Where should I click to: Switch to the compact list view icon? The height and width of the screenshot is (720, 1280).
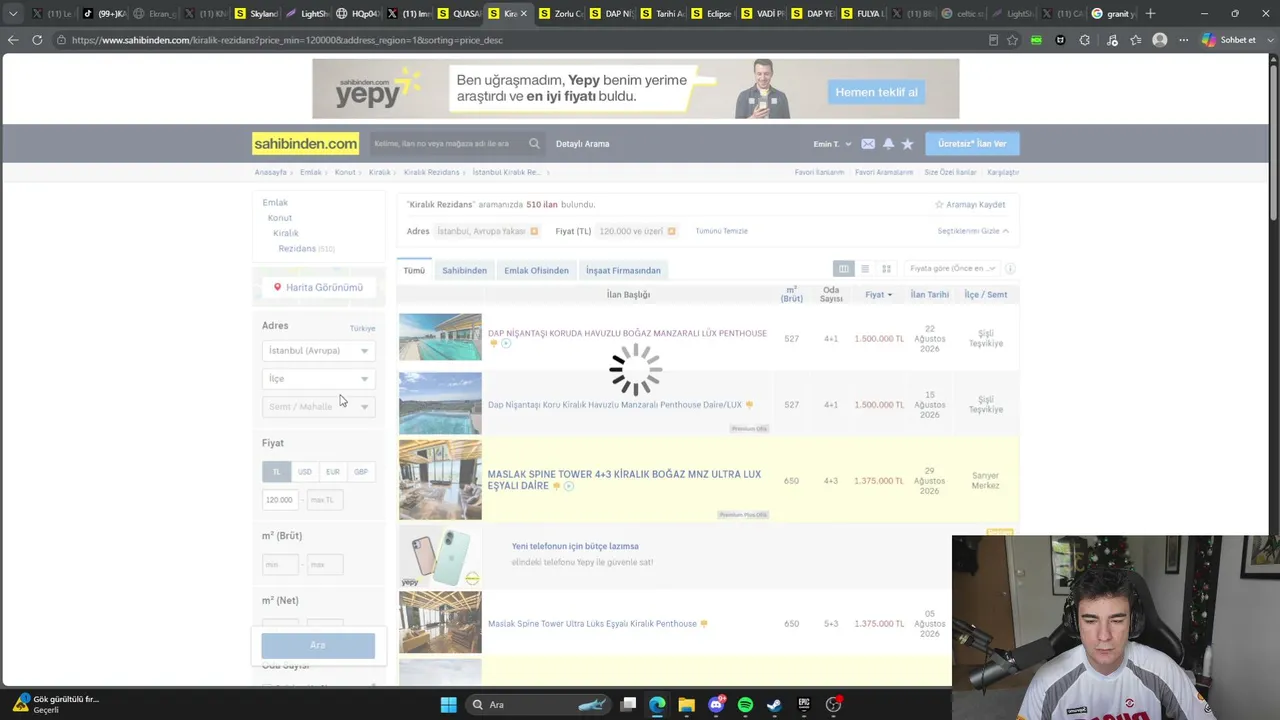(865, 269)
